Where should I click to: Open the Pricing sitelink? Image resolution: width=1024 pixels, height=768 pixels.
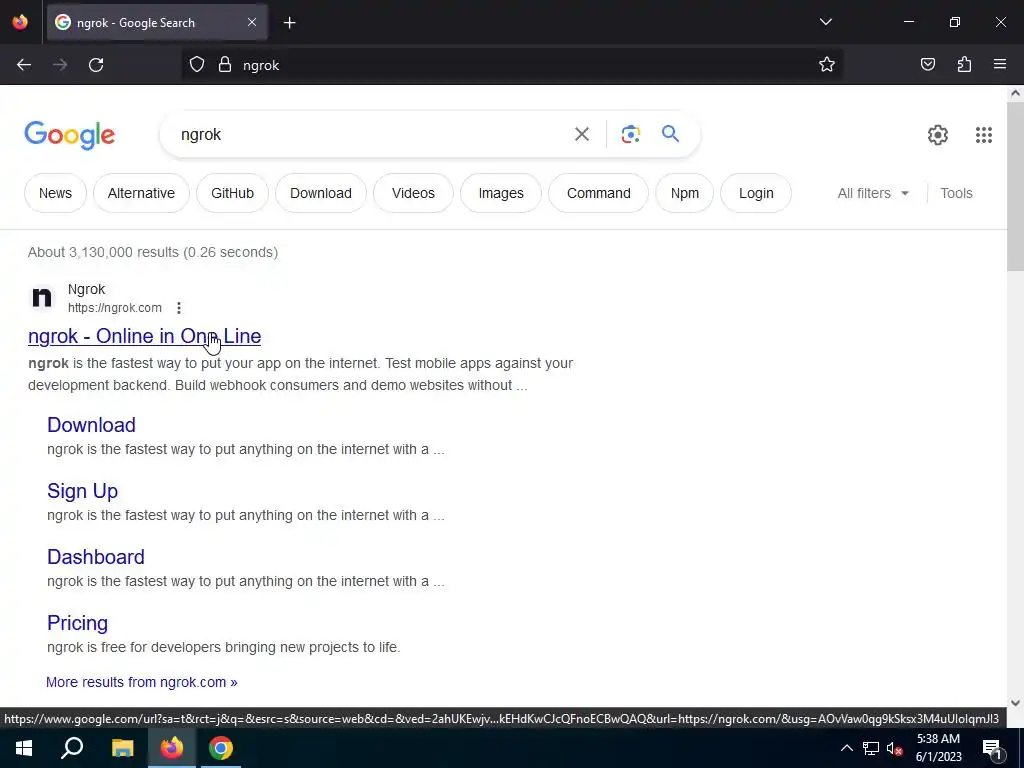[x=77, y=622]
